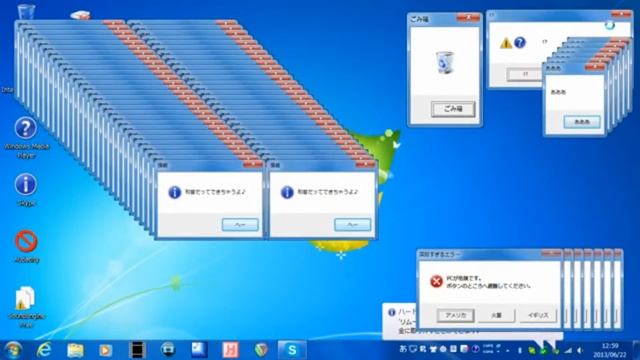The image size is (640, 360).
Task: Click へー button in right info dialog
Action: click(352, 224)
